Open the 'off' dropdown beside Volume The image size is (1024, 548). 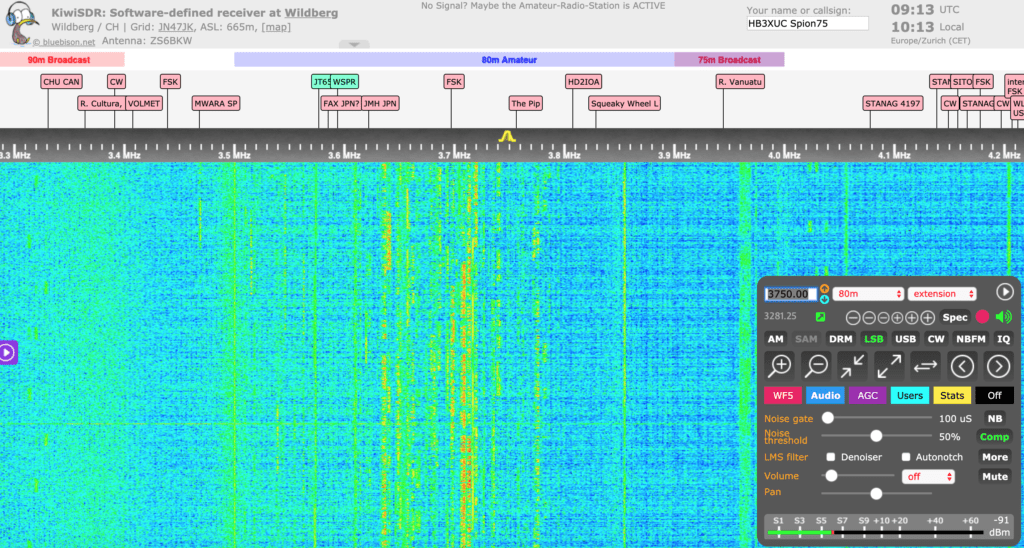click(927, 477)
